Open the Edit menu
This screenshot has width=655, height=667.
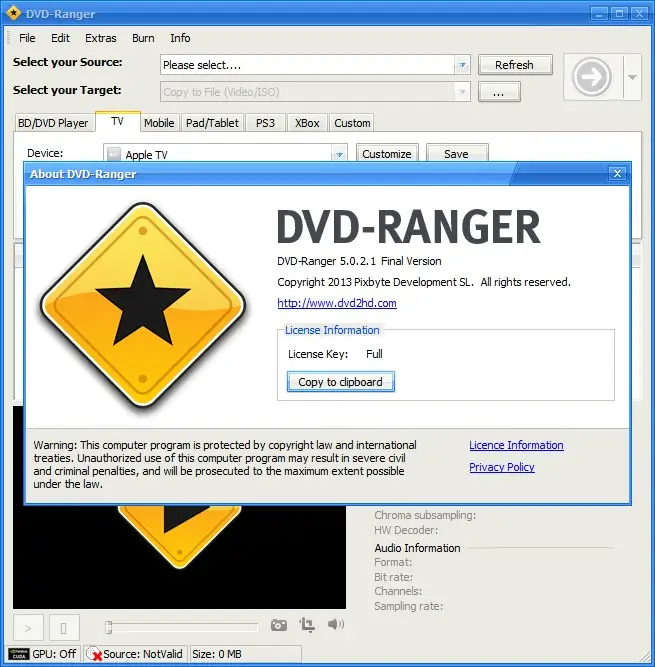(x=60, y=38)
